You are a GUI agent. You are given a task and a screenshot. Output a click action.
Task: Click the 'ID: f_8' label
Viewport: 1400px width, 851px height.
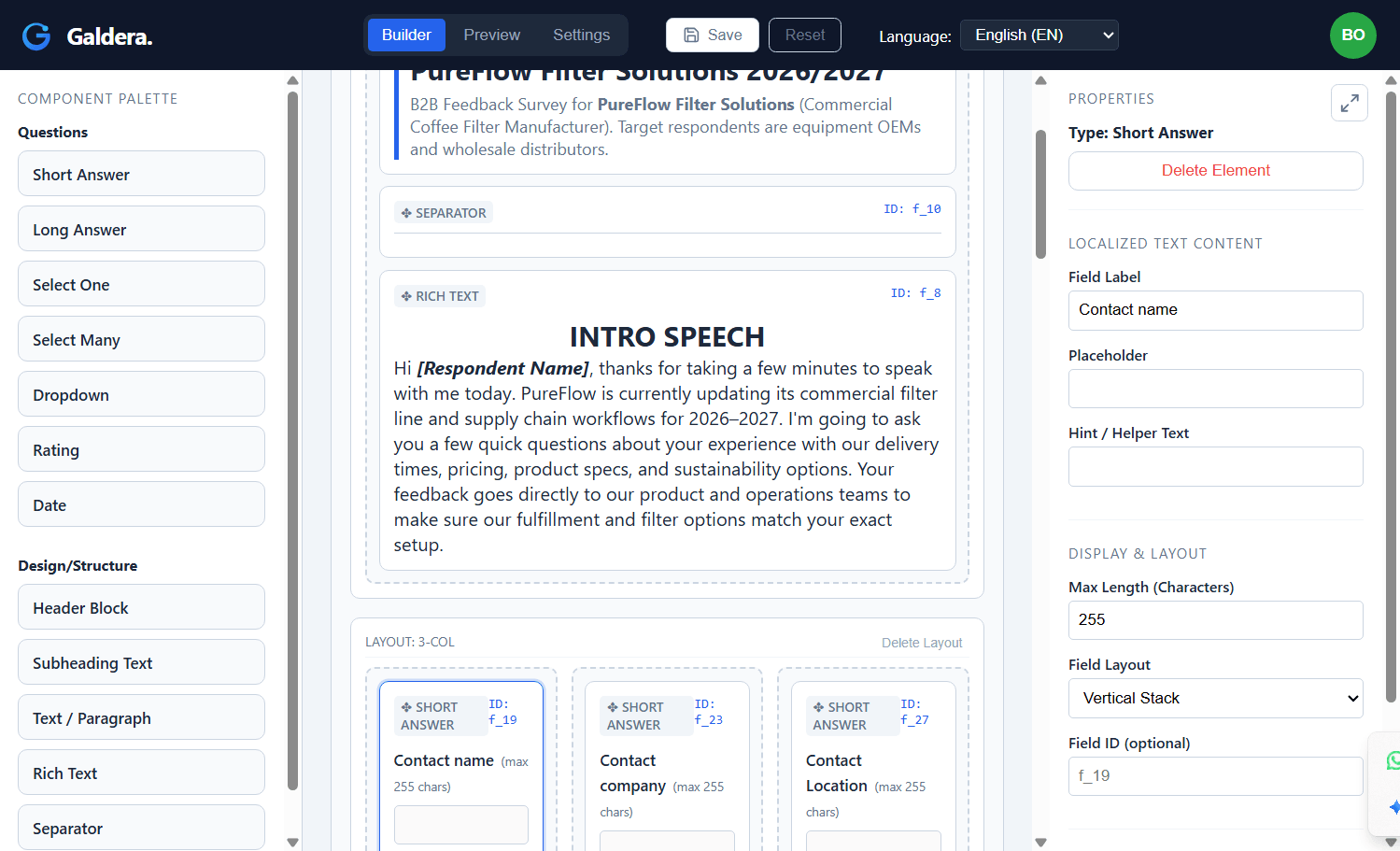[x=915, y=293]
